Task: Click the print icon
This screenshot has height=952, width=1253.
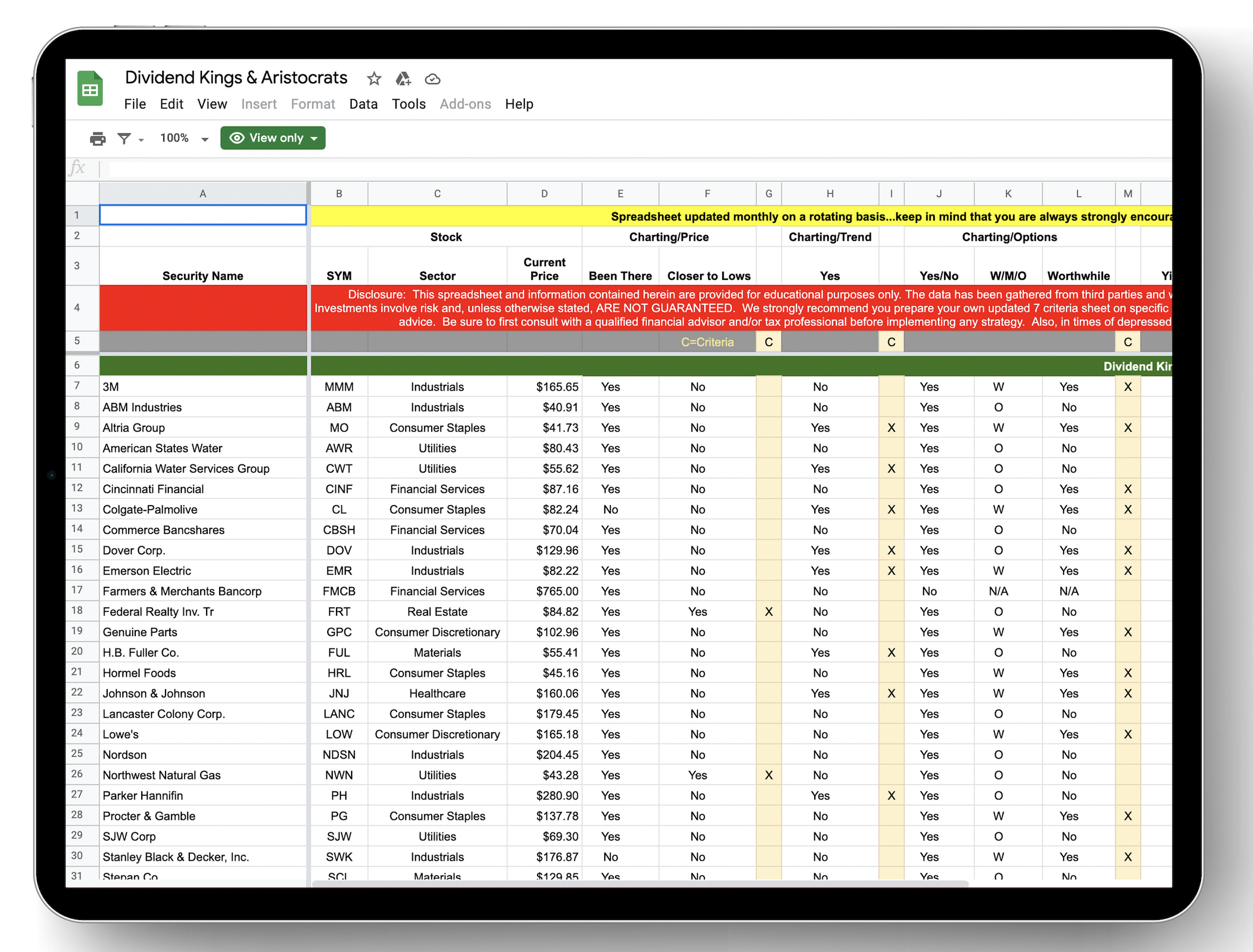Action: point(97,138)
